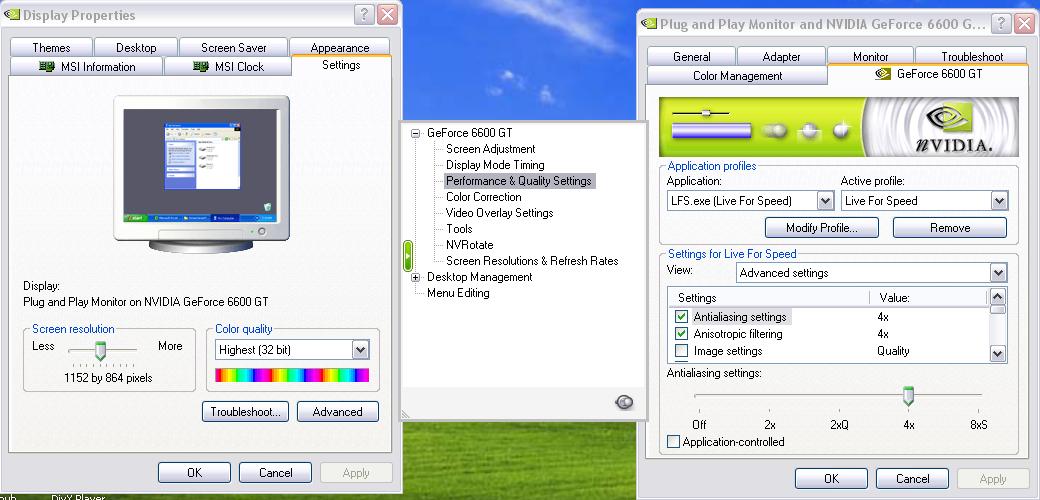The image size is (1040, 500).
Task: Click the Antialiasing settings slider thumb at 4x
Action: click(x=909, y=397)
